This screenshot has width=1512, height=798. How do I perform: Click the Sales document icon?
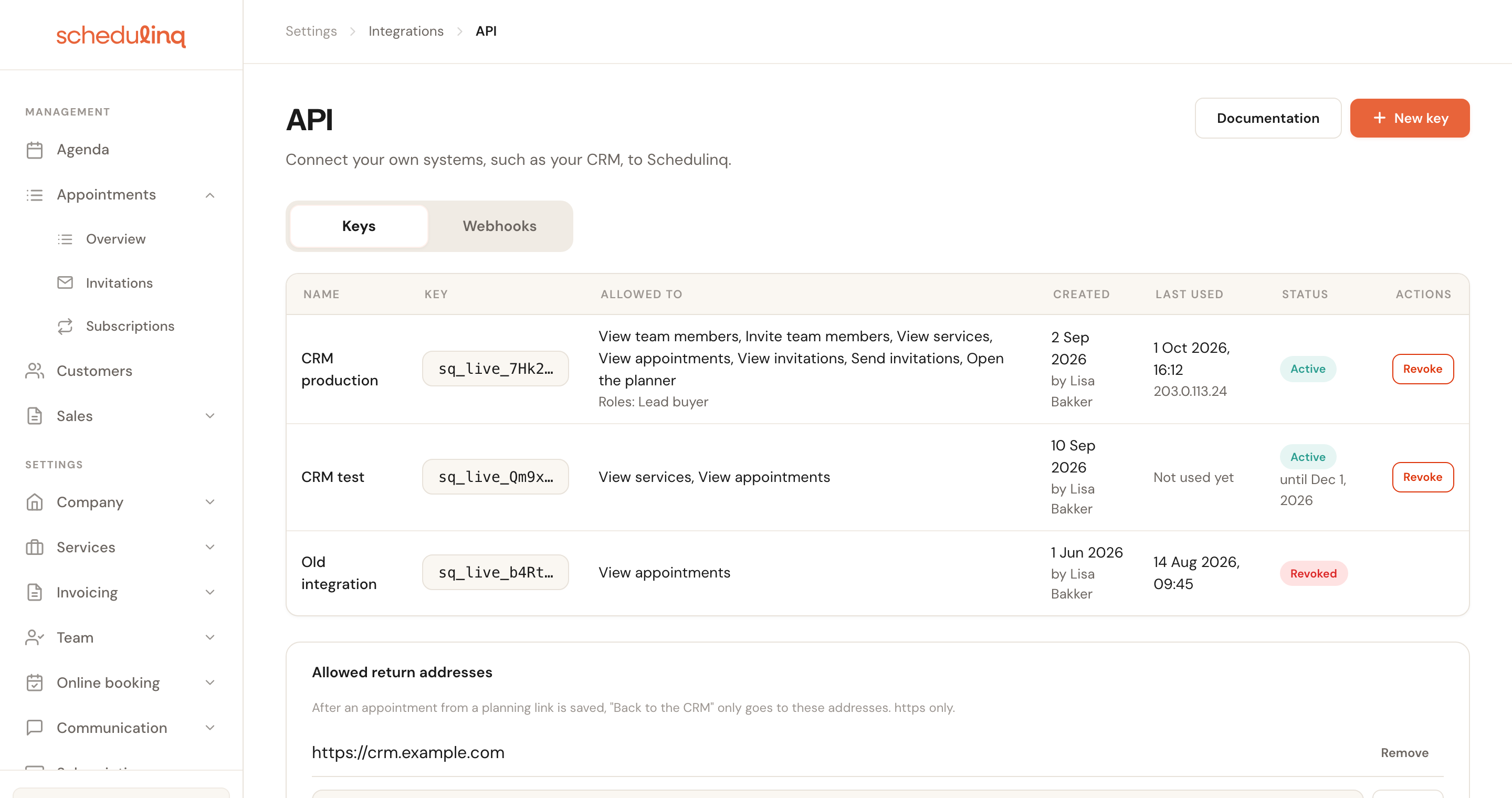tap(35, 416)
